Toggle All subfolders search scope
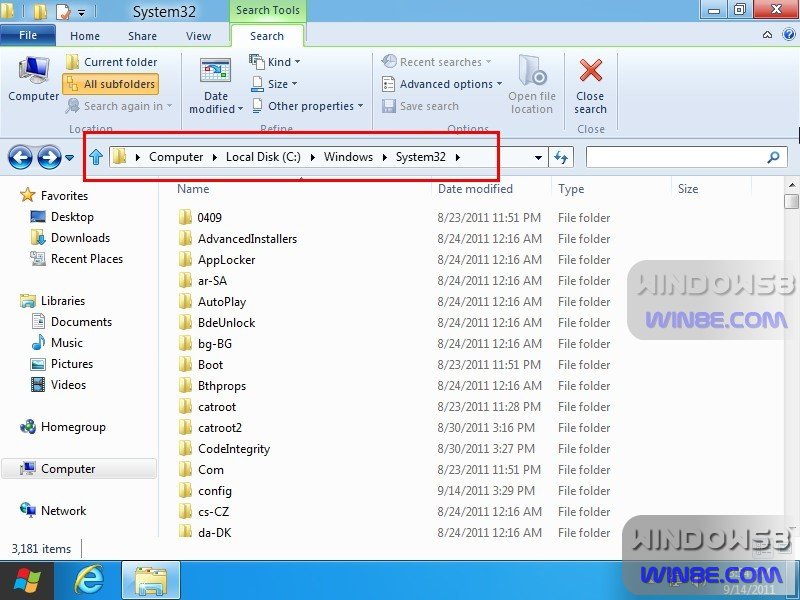The width and height of the screenshot is (800, 600). (111, 84)
